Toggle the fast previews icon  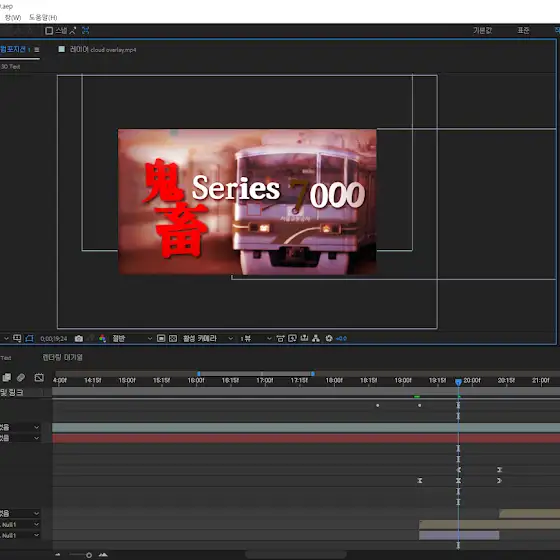[x=292, y=338]
